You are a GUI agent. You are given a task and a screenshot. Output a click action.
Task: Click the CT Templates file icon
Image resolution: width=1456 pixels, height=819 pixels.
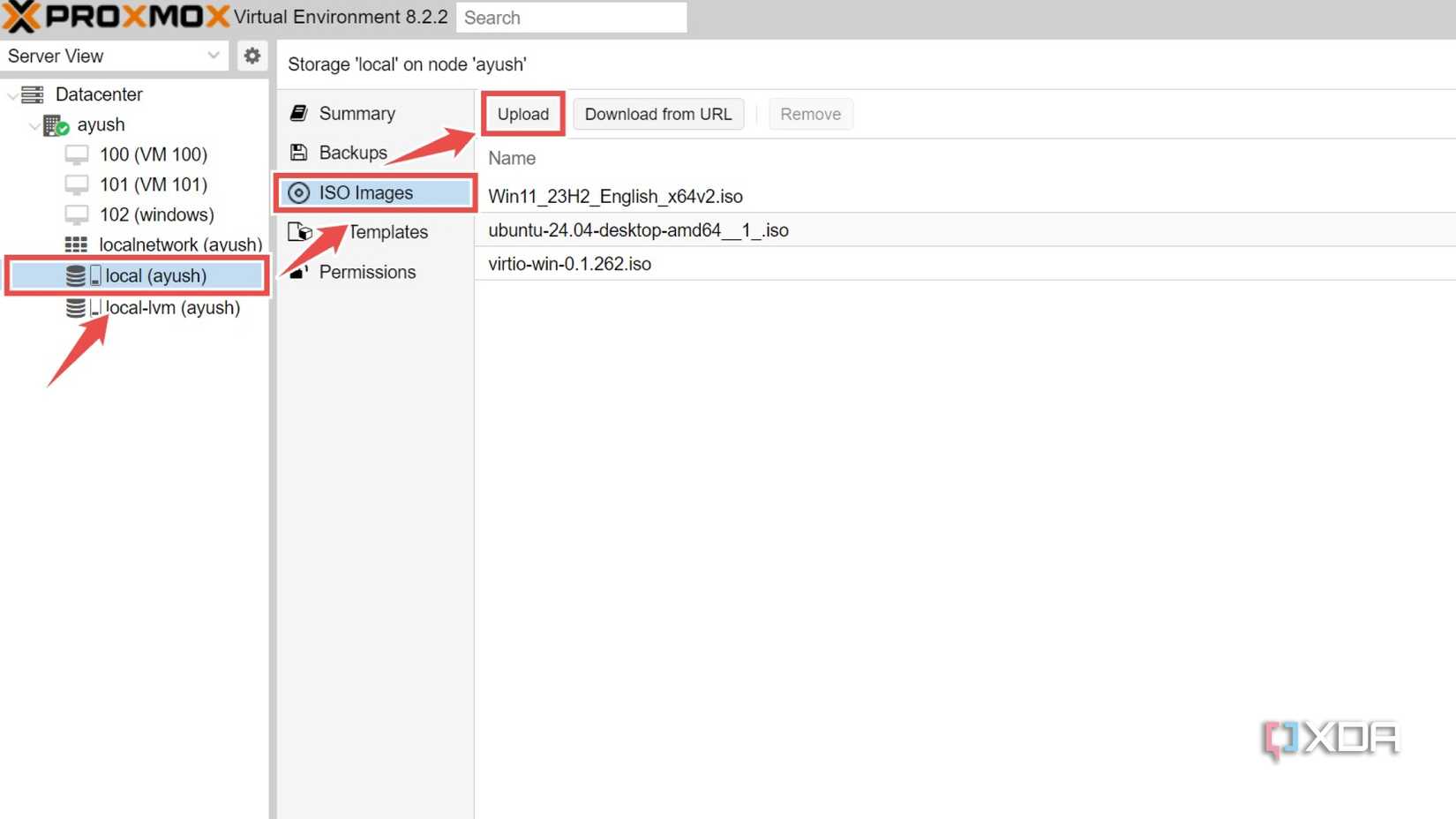click(300, 231)
